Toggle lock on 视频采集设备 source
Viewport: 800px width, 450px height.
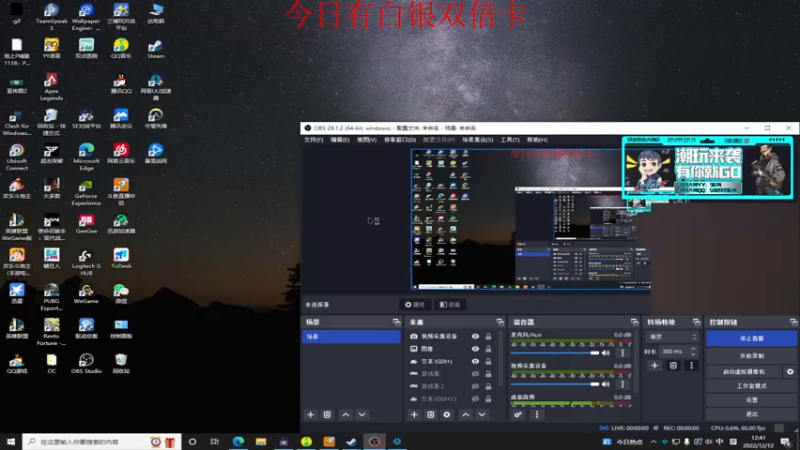pos(488,337)
